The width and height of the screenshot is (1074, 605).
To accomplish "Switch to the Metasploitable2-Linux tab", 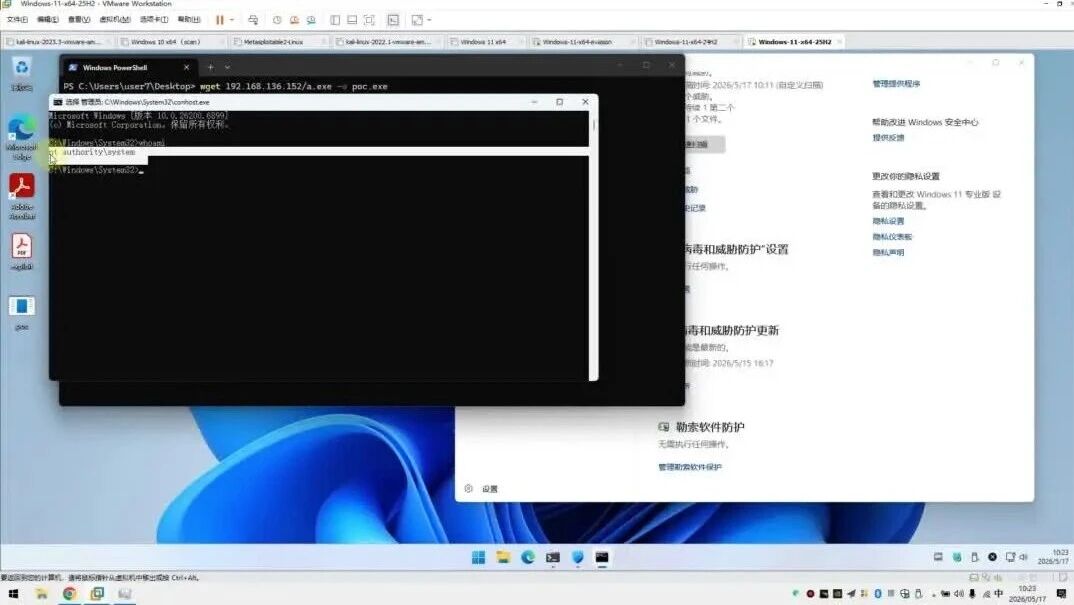I will pos(273,42).
